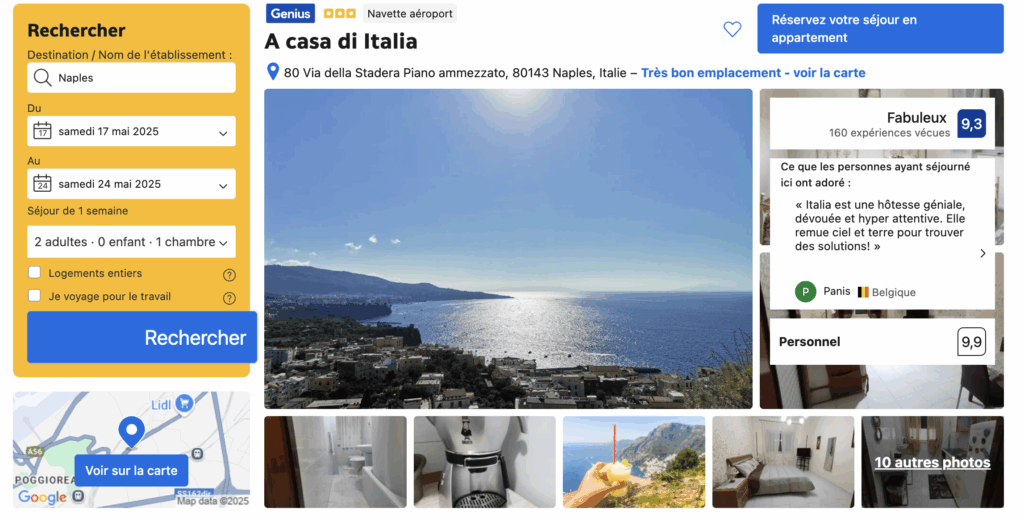Open help icon for Logements entiers
The height and width of the screenshot is (520, 1024).
tap(229, 275)
